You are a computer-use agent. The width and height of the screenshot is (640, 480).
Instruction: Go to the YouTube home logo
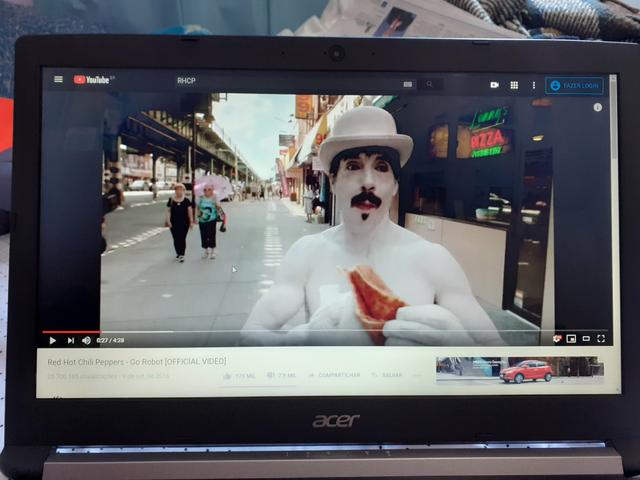94,80
